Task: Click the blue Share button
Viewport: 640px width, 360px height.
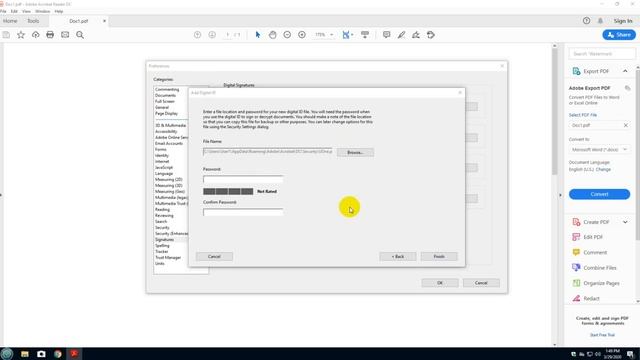Action: [x=619, y=35]
